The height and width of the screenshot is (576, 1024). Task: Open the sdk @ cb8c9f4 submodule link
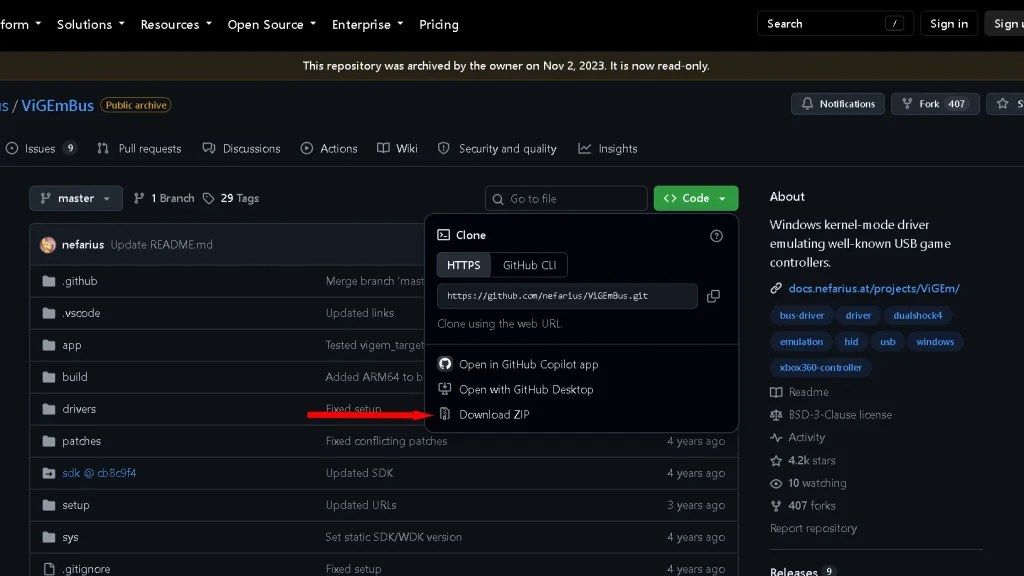pyautogui.click(x=99, y=473)
